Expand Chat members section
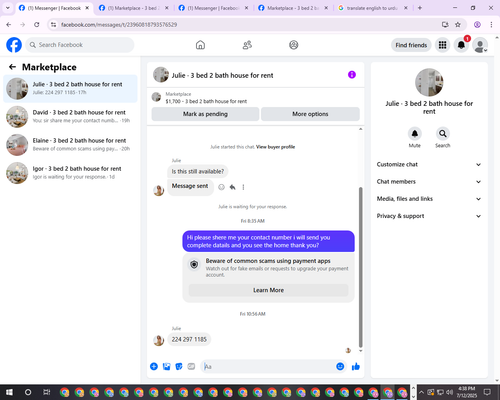This screenshot has height=400, width=500. 429,182
